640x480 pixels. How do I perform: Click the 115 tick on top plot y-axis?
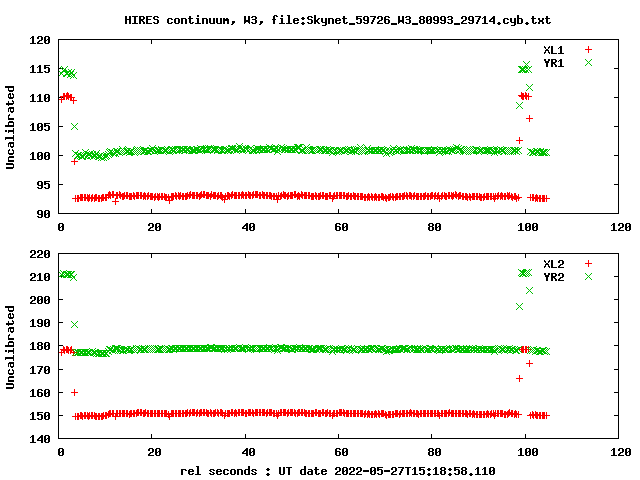(x=40, y=69)
